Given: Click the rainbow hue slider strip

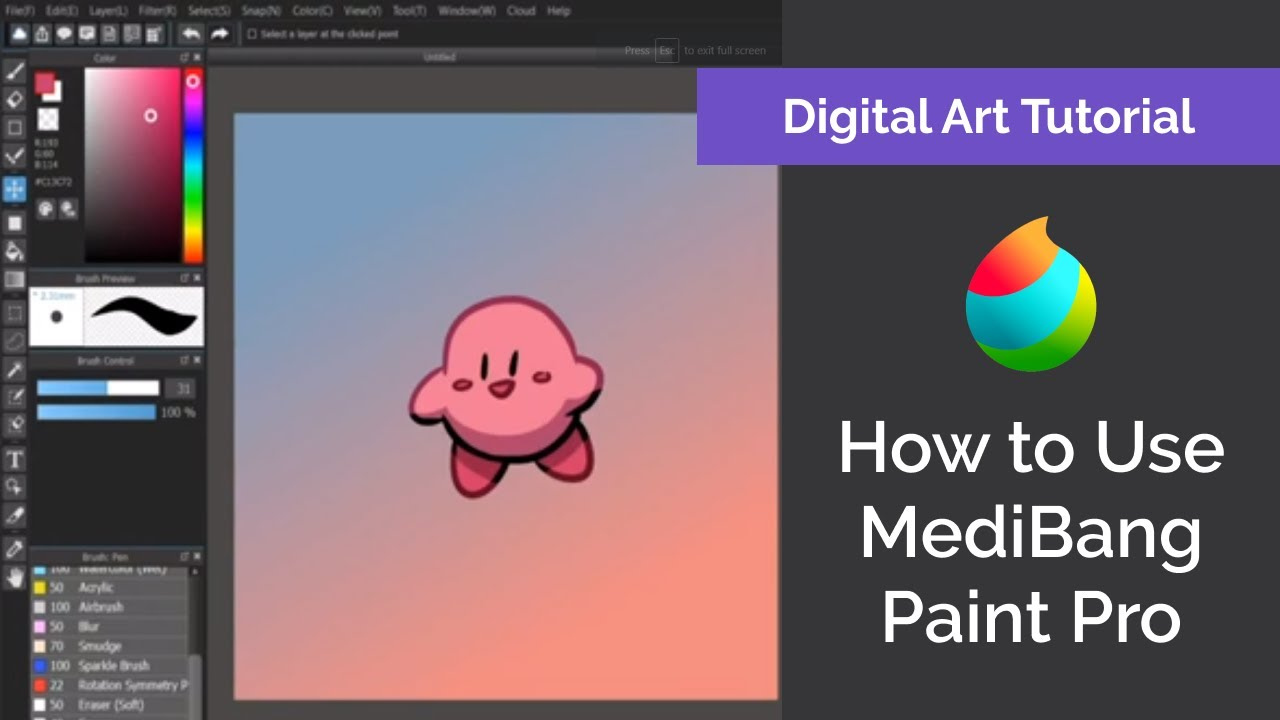Looking at the screenshot, I should [193, 166].
